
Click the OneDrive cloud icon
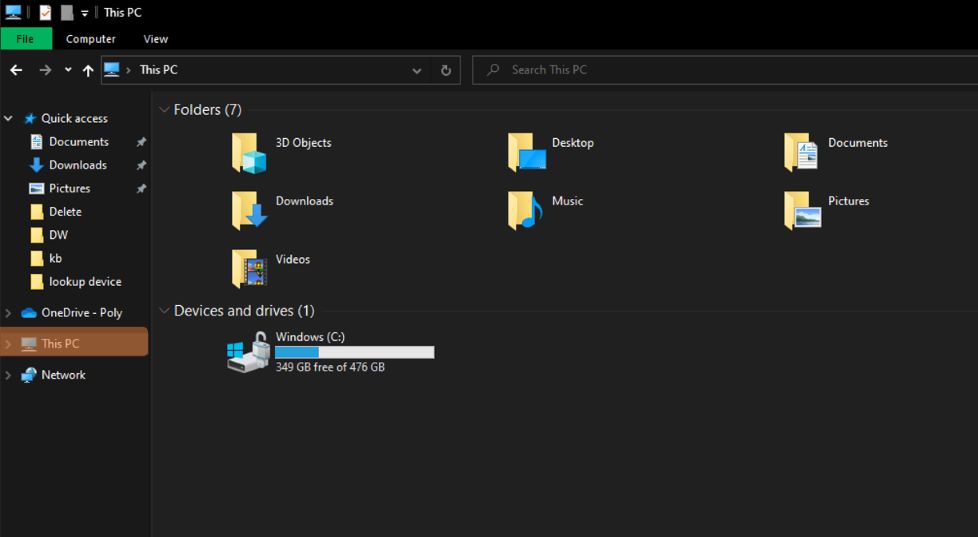pos(29,313)
